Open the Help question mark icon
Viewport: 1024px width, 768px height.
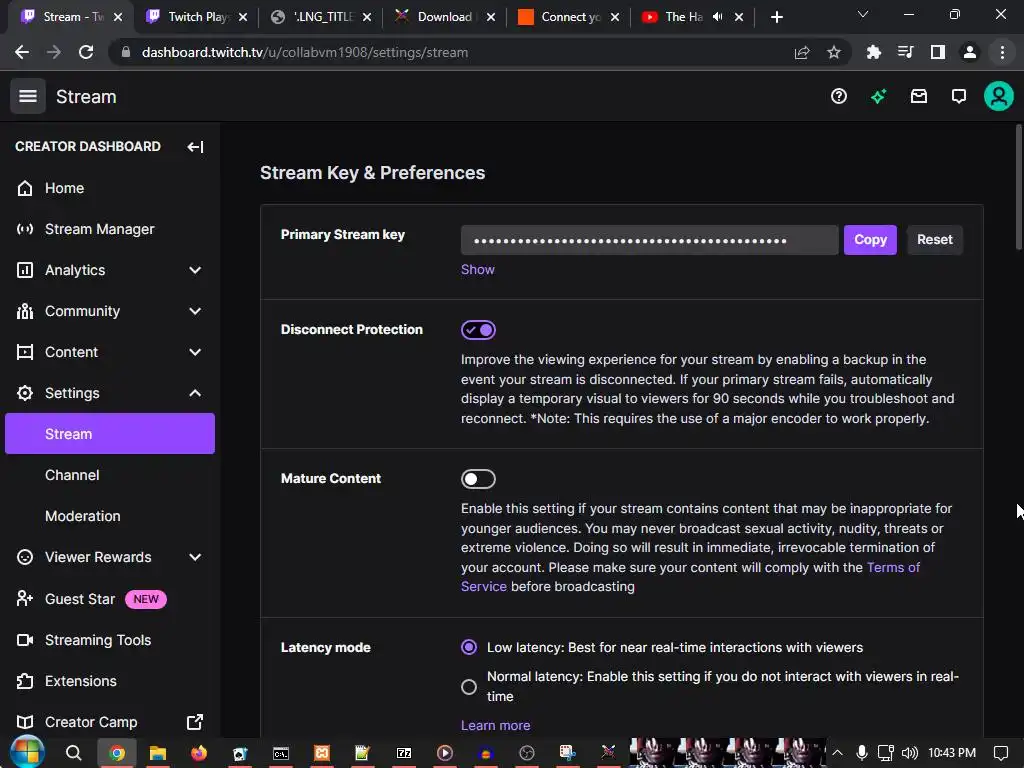(839, 97)
